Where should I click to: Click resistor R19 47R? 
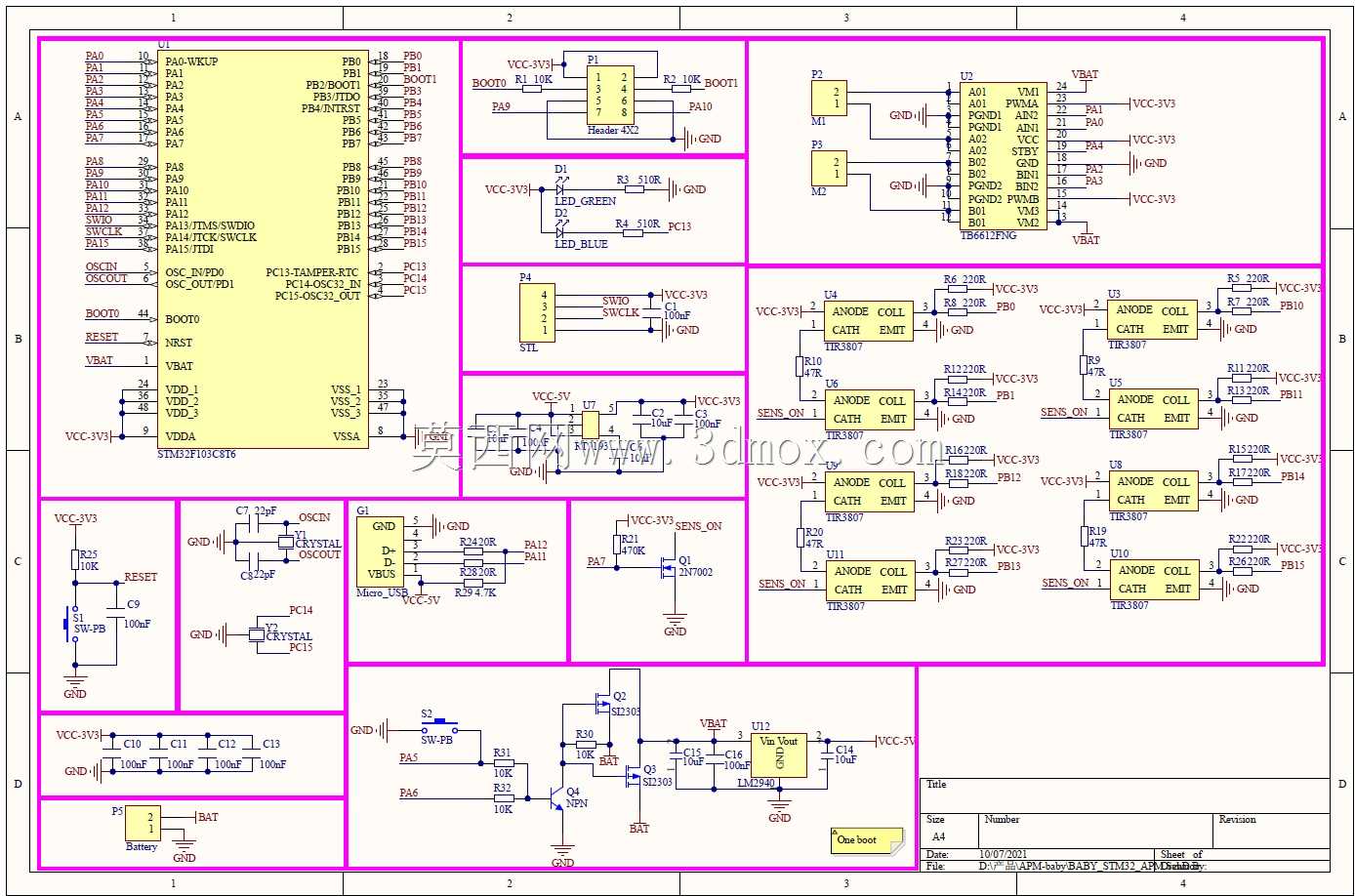1085,537
